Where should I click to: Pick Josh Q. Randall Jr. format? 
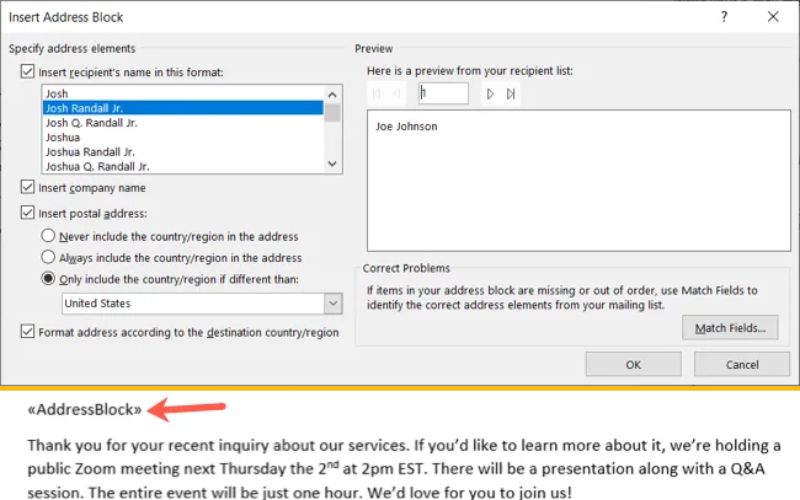pyautogui.click(x=92, y=123)
